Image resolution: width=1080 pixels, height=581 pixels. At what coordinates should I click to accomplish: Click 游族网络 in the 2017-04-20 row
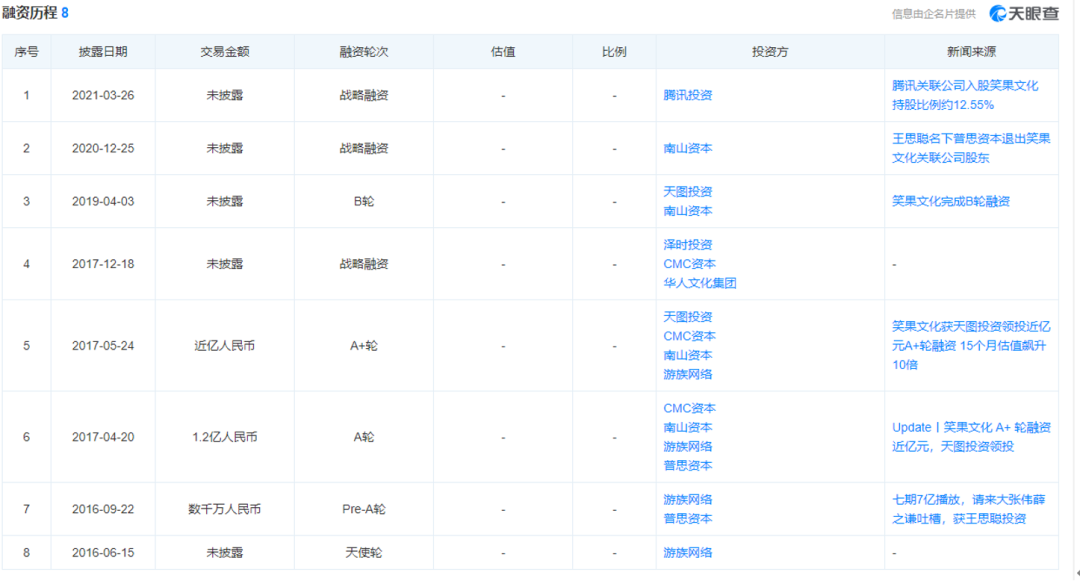click(x=687, y=447)
